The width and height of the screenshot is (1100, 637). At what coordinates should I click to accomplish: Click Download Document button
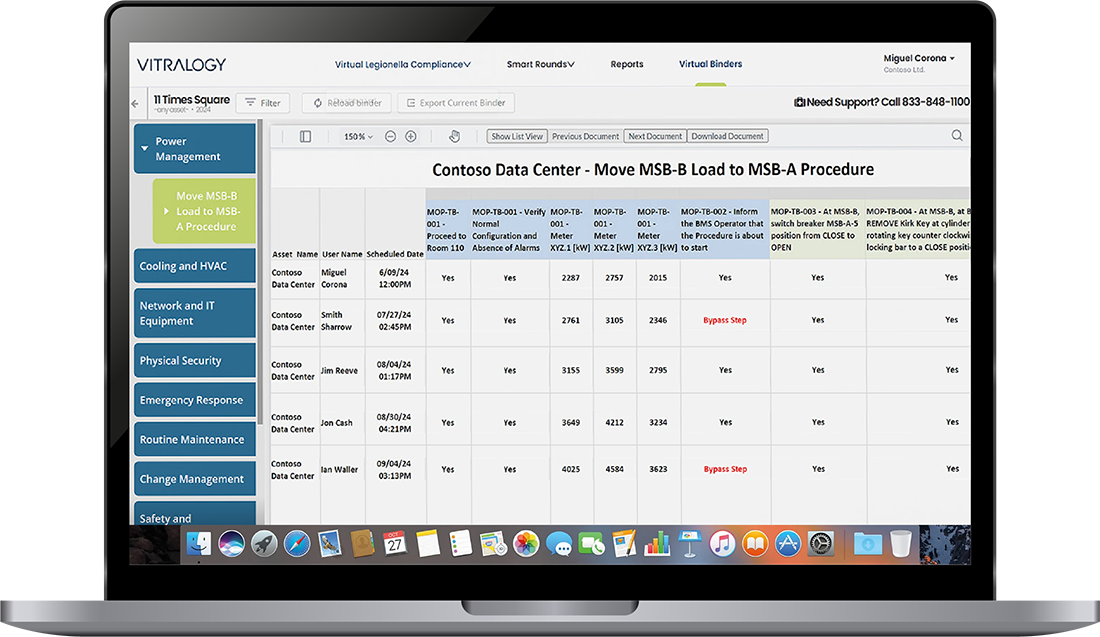point(727,136)
